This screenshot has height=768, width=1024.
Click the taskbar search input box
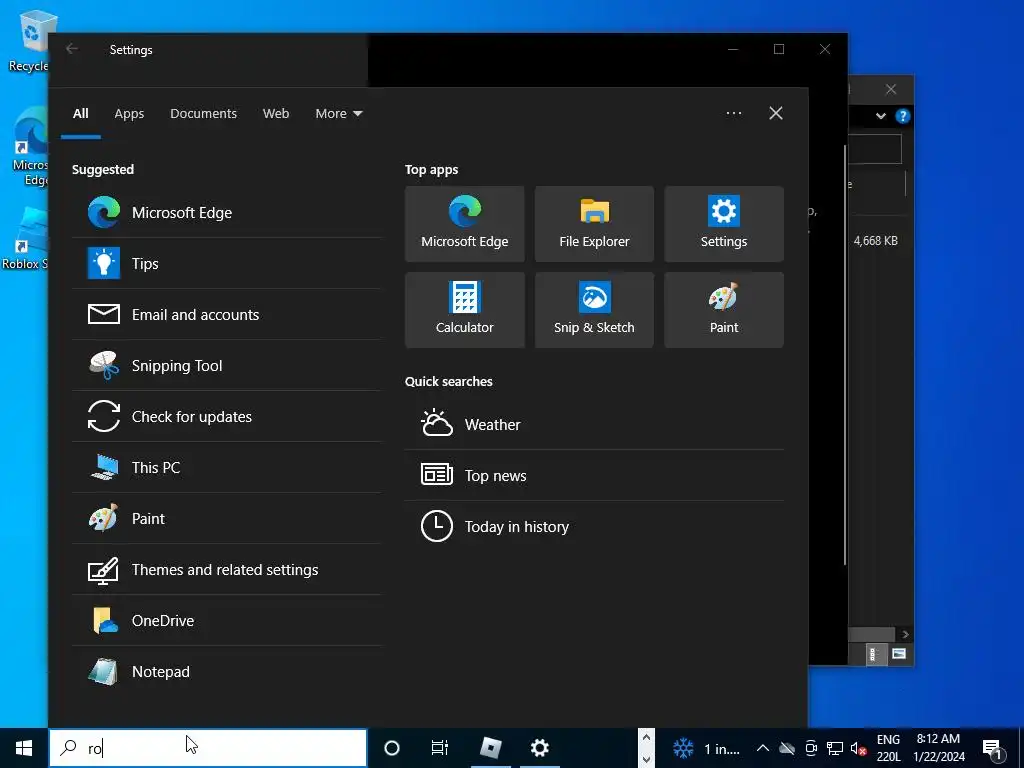coord(208,748)
